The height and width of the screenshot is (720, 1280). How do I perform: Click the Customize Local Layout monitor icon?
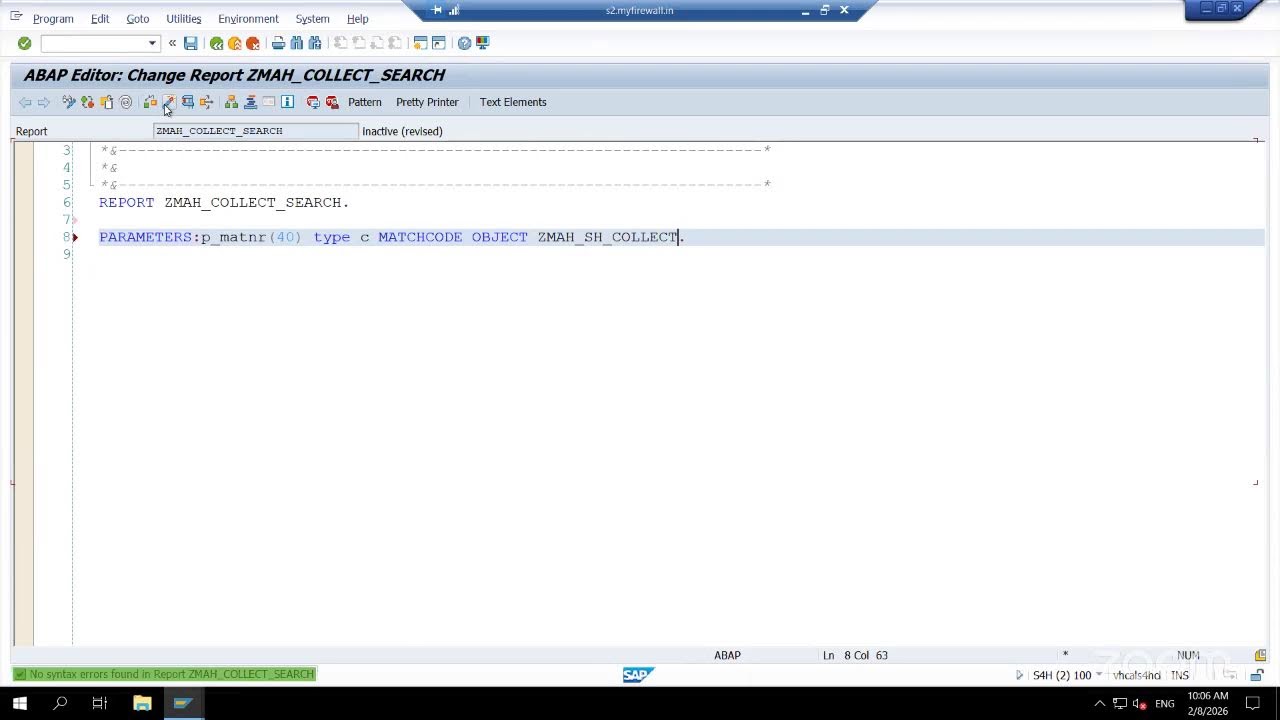pos(483,43)
